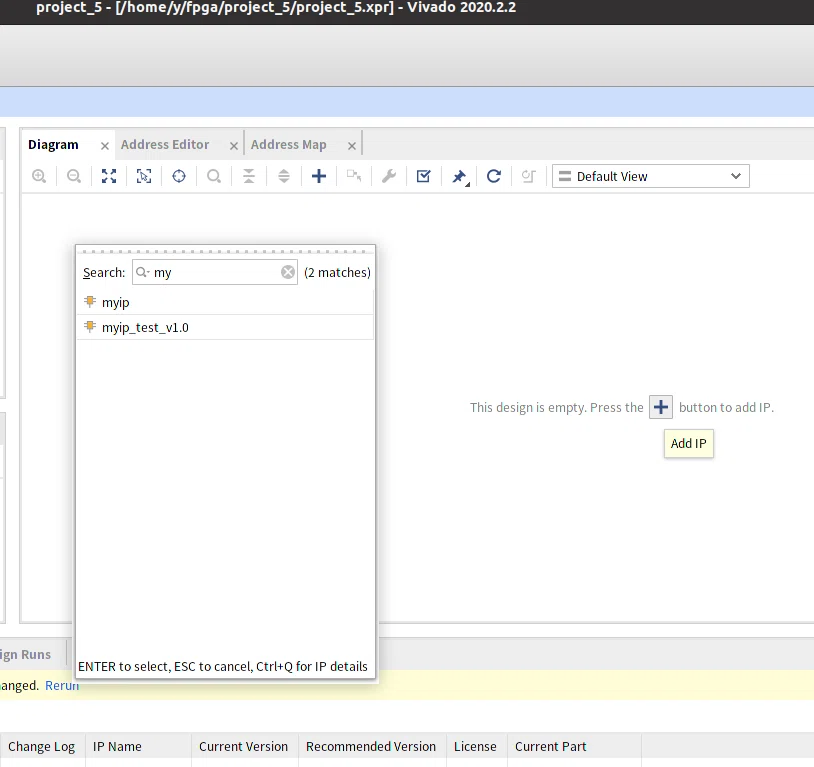Screen dimensions: 814x767
Task: Close the Address Map tab
Action: pos(352,146)
